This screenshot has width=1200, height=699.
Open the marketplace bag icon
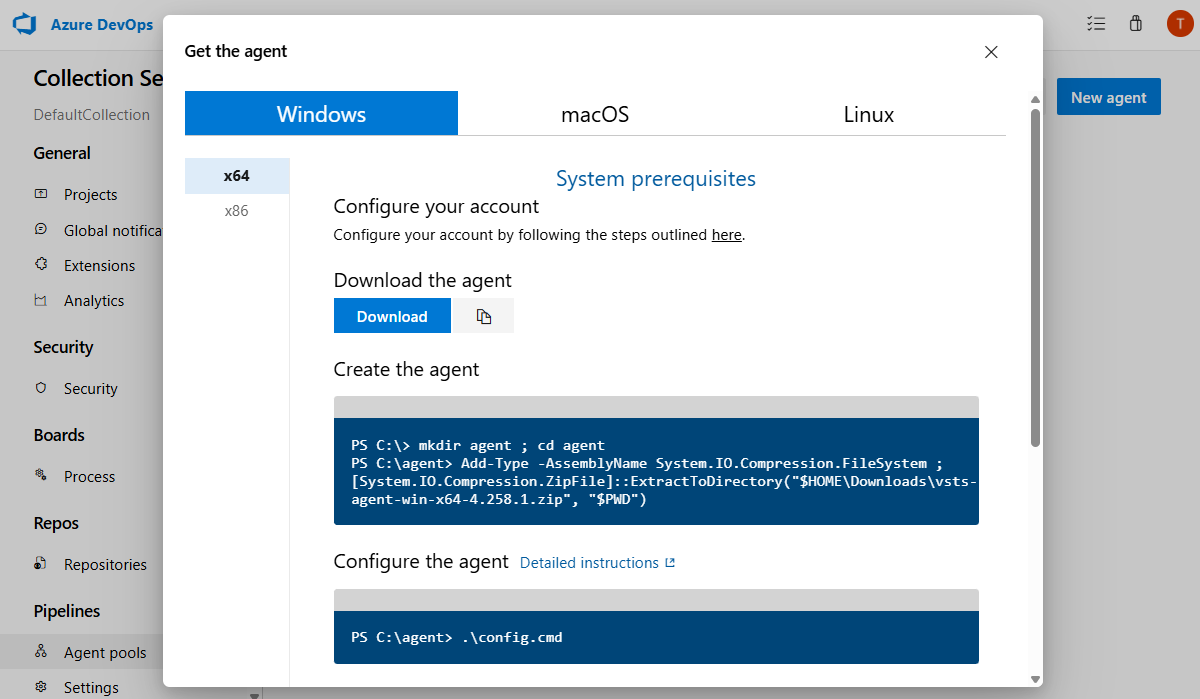pos(1135,24)
